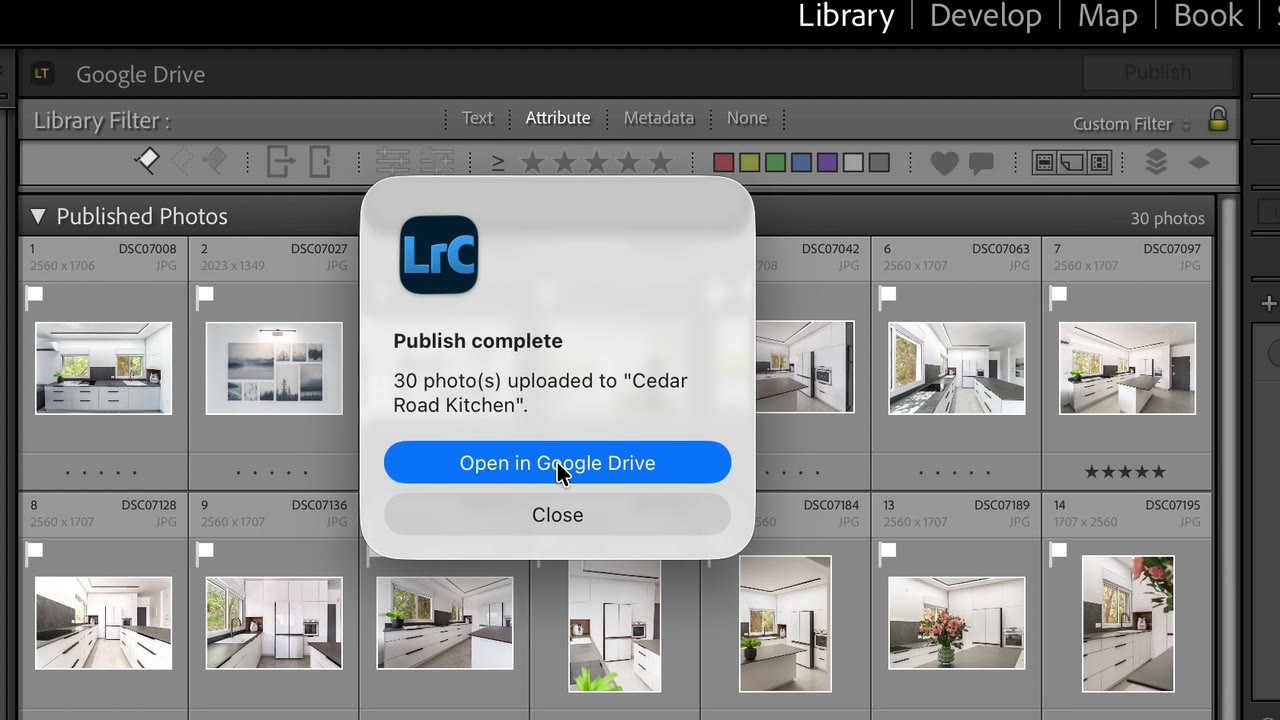
Task: Filter by green color label swatch
Action: click(775, 163)
